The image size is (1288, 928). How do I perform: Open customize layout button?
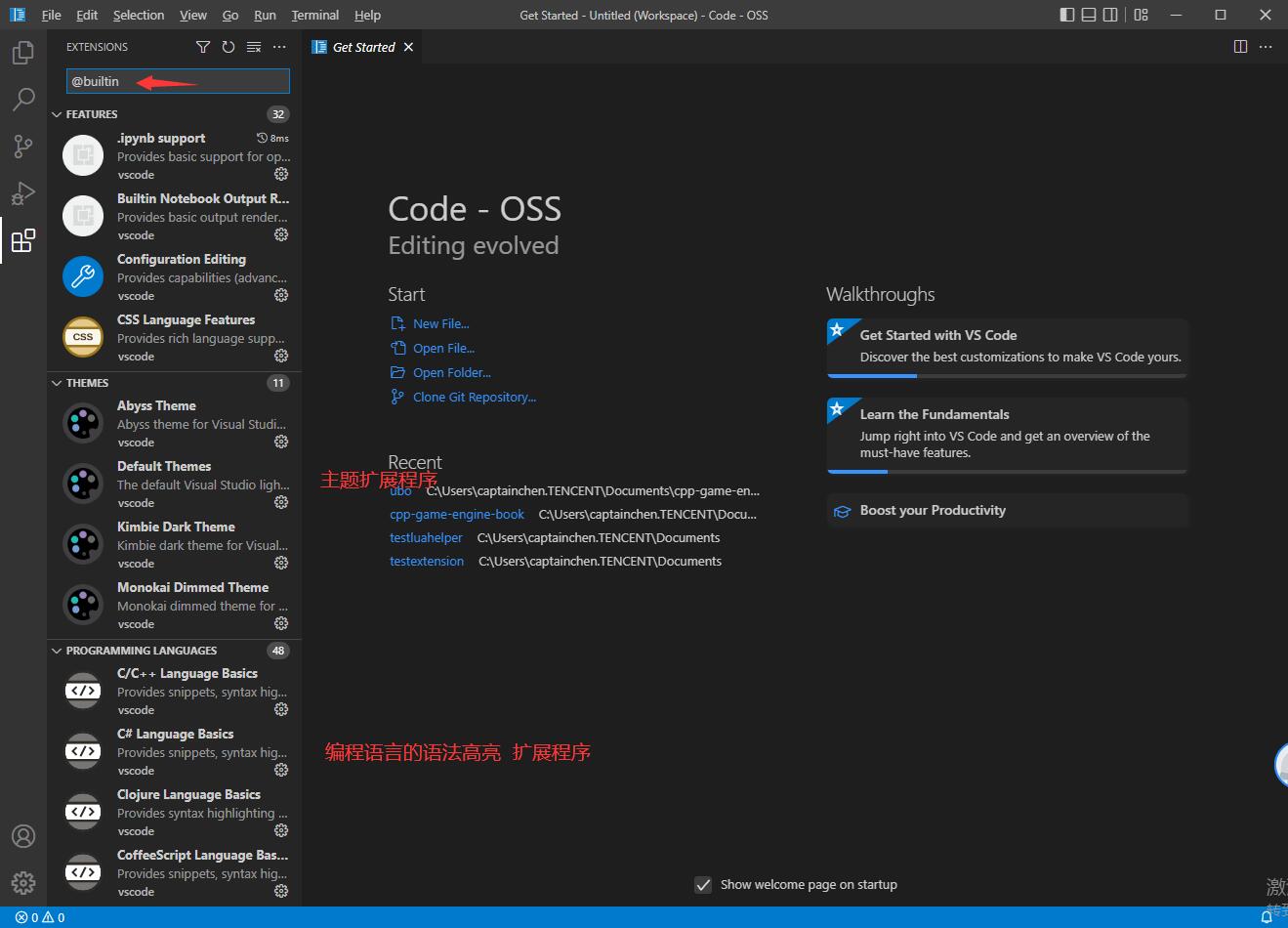tap(1141, 15)
